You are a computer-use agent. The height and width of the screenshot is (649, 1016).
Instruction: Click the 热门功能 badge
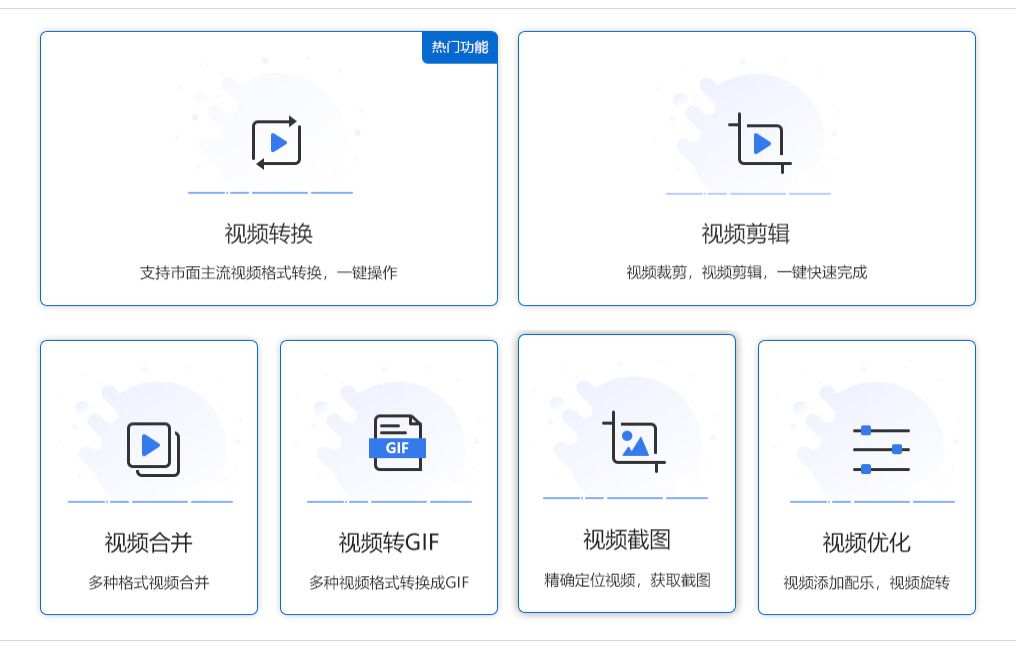(x=460, y=47)
